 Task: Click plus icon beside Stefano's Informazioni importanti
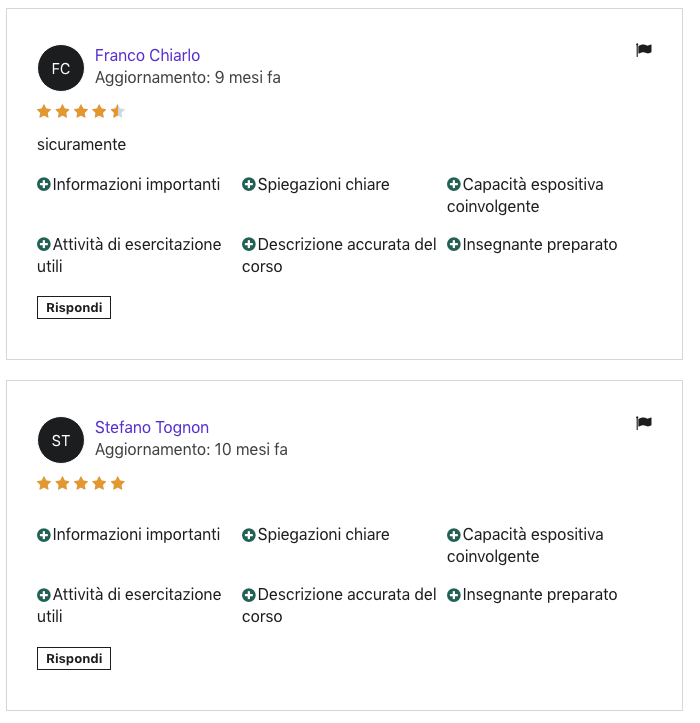coord(44,535)
